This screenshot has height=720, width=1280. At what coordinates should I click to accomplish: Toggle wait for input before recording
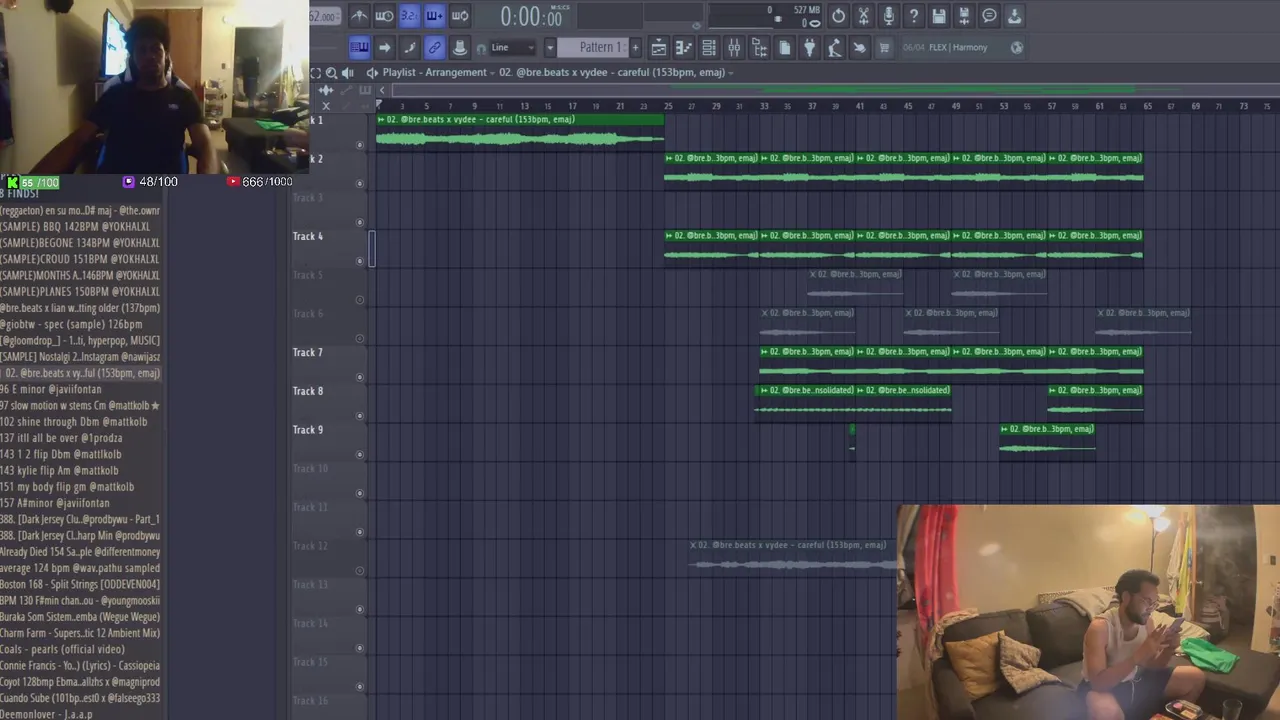[x=384, y=15]
